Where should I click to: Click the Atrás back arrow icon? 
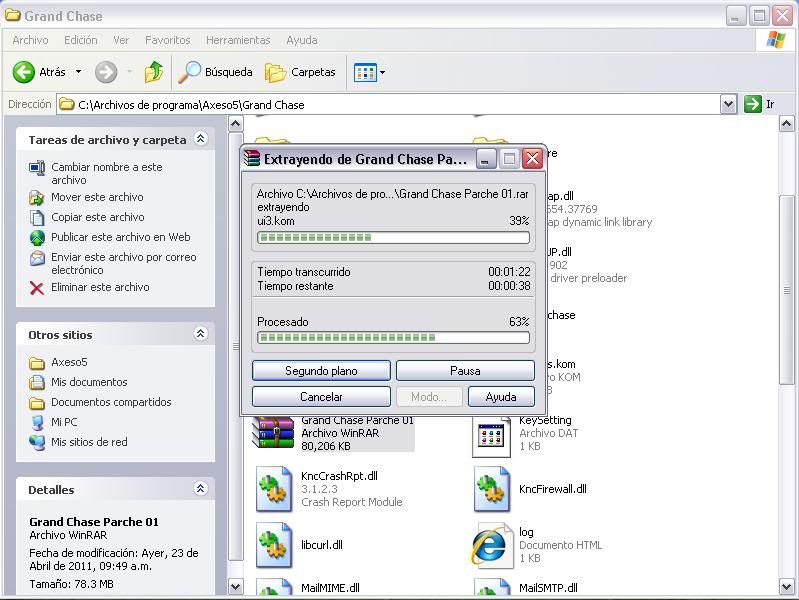point(24,72)
